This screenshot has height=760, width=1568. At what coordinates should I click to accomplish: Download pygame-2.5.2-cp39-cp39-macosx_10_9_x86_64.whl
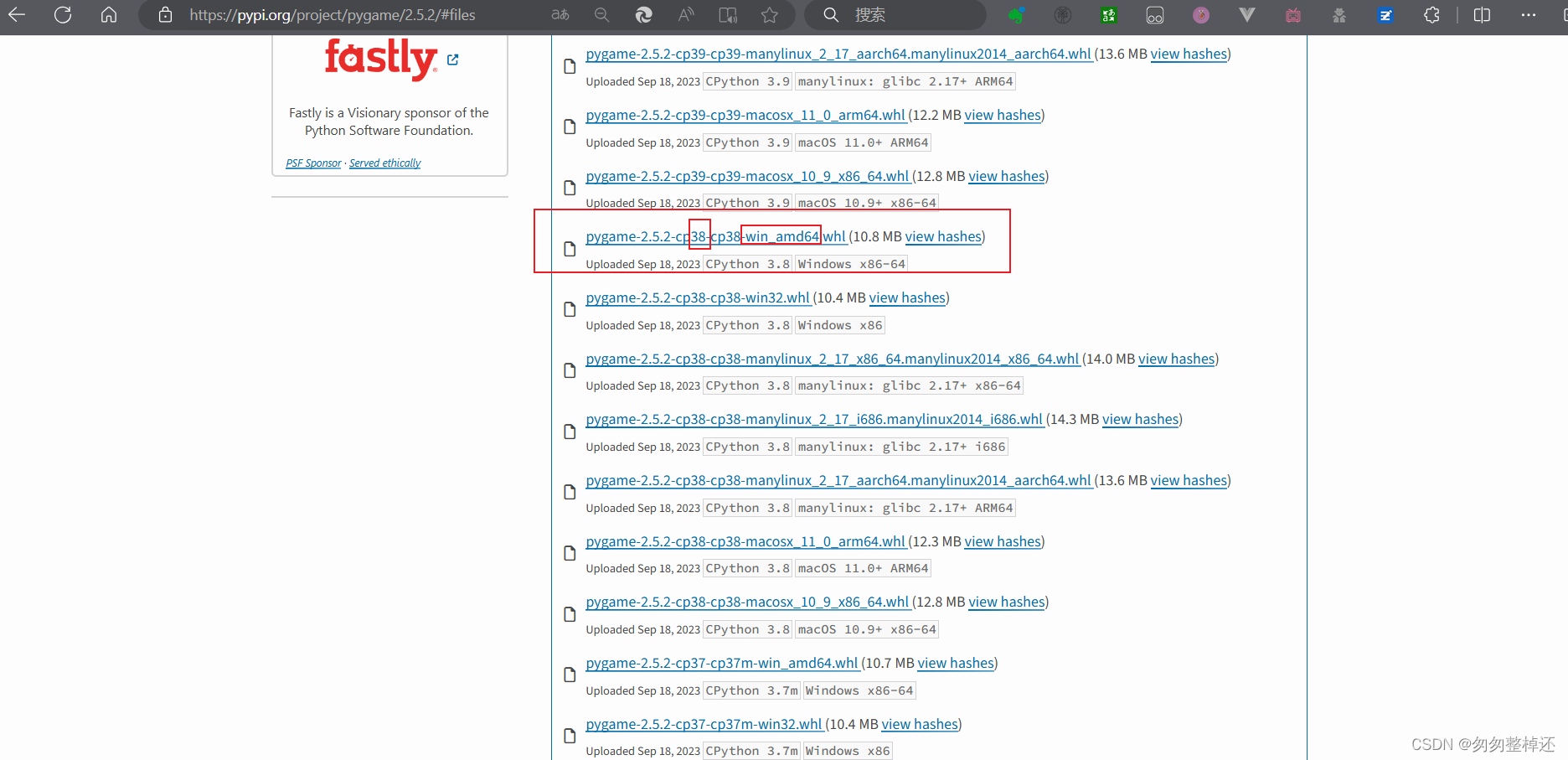pos(747,176)
